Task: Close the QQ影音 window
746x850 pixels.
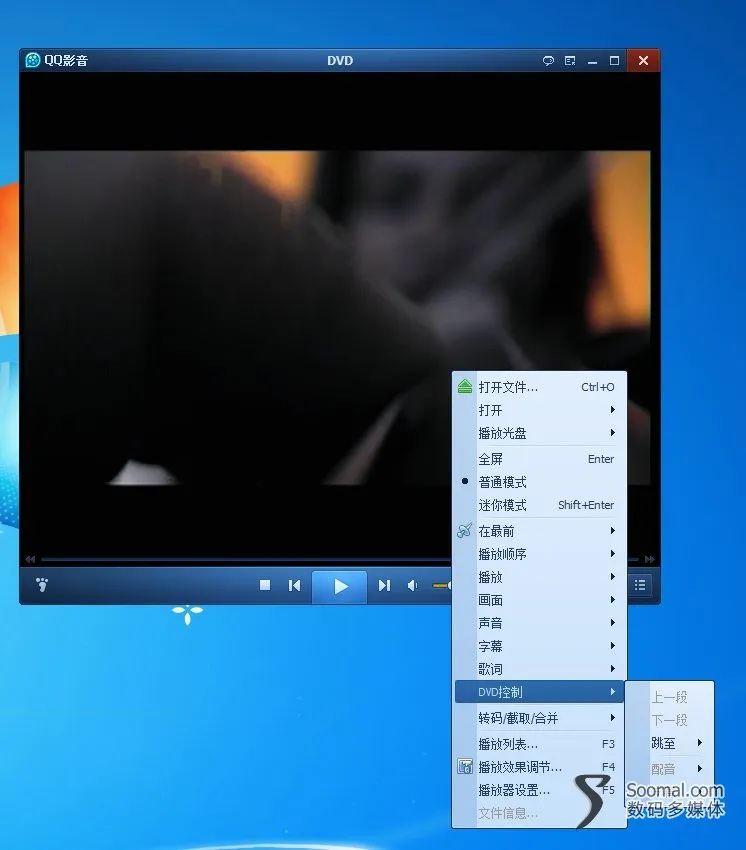Action: (x=644, y=60)
